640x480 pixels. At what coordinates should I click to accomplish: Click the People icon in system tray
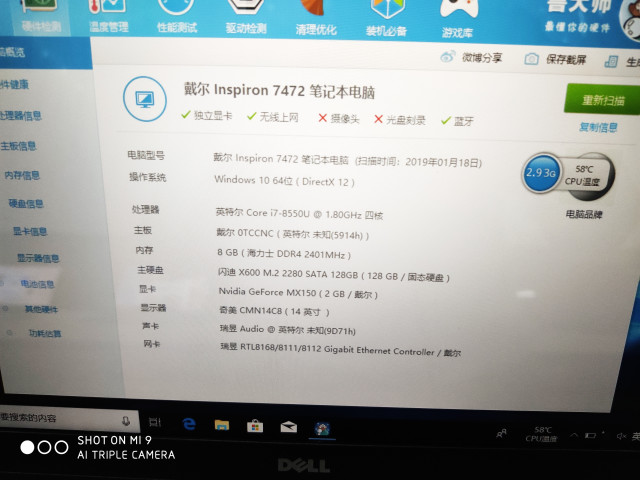[x=501, y=433]
